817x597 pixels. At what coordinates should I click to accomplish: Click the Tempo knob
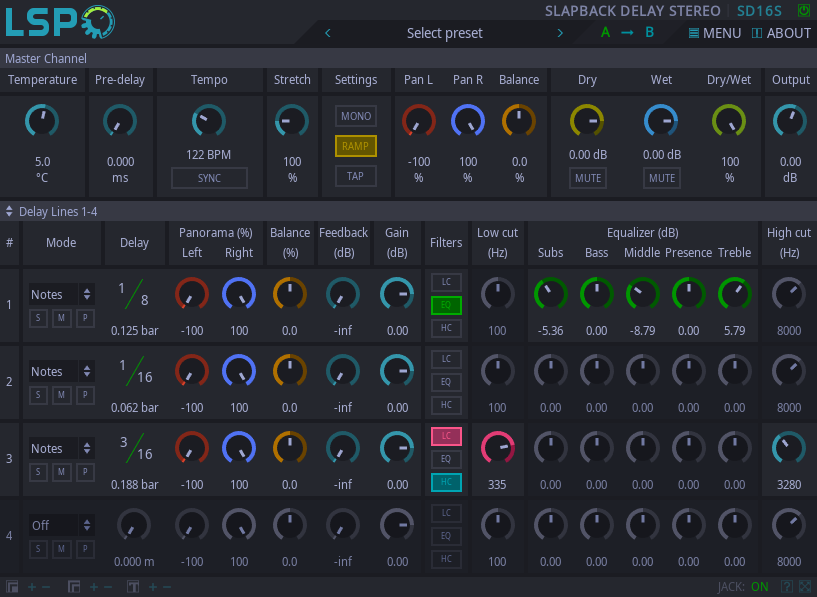[209, 120]
